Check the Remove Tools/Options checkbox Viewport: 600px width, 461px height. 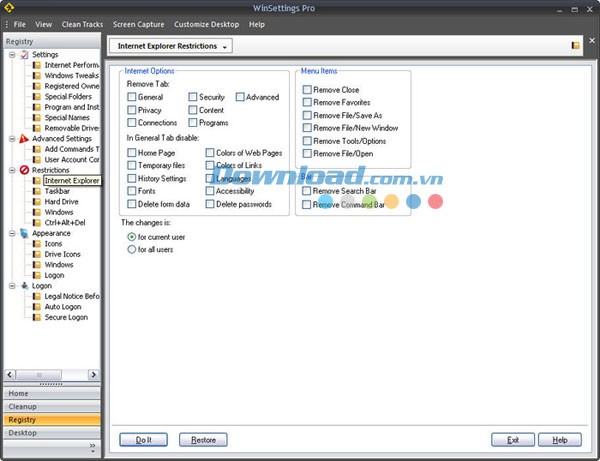tap(307, 141)
